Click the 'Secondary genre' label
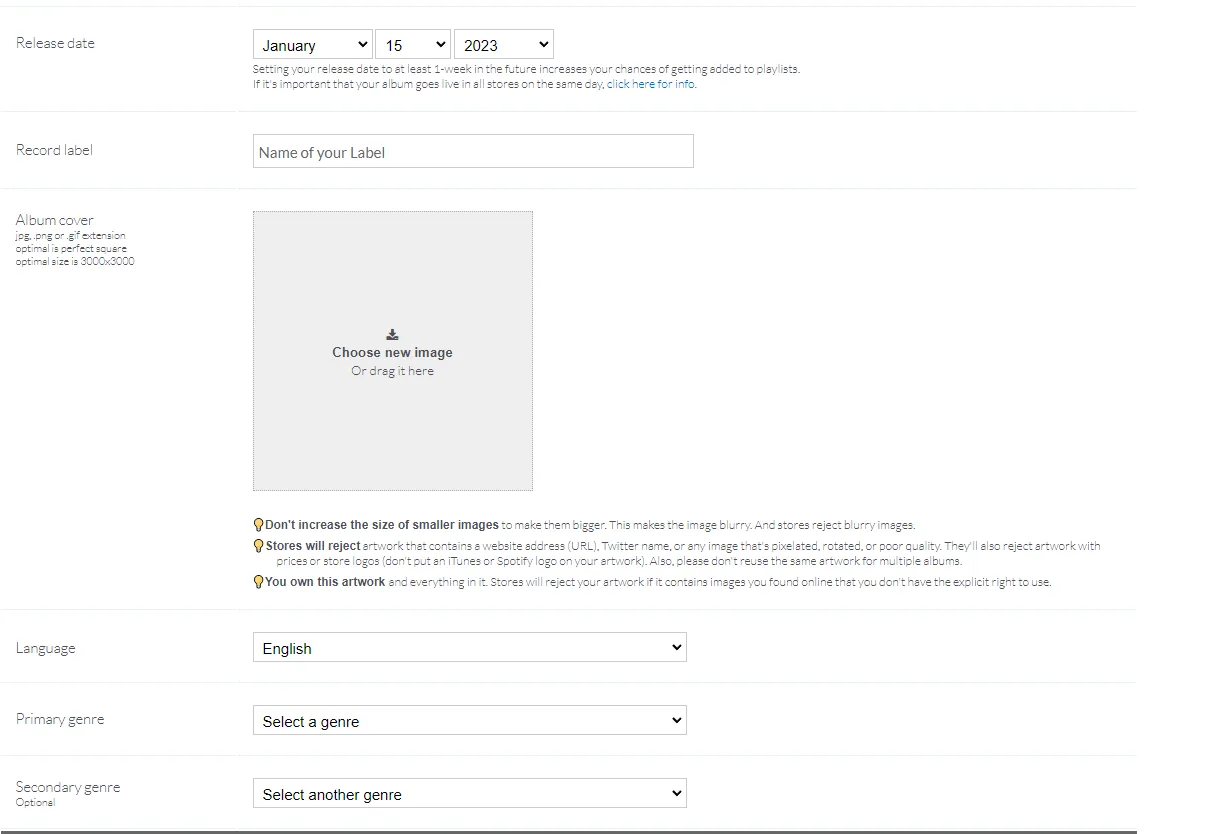This screenshot has height=834, width=1215. 68,787
